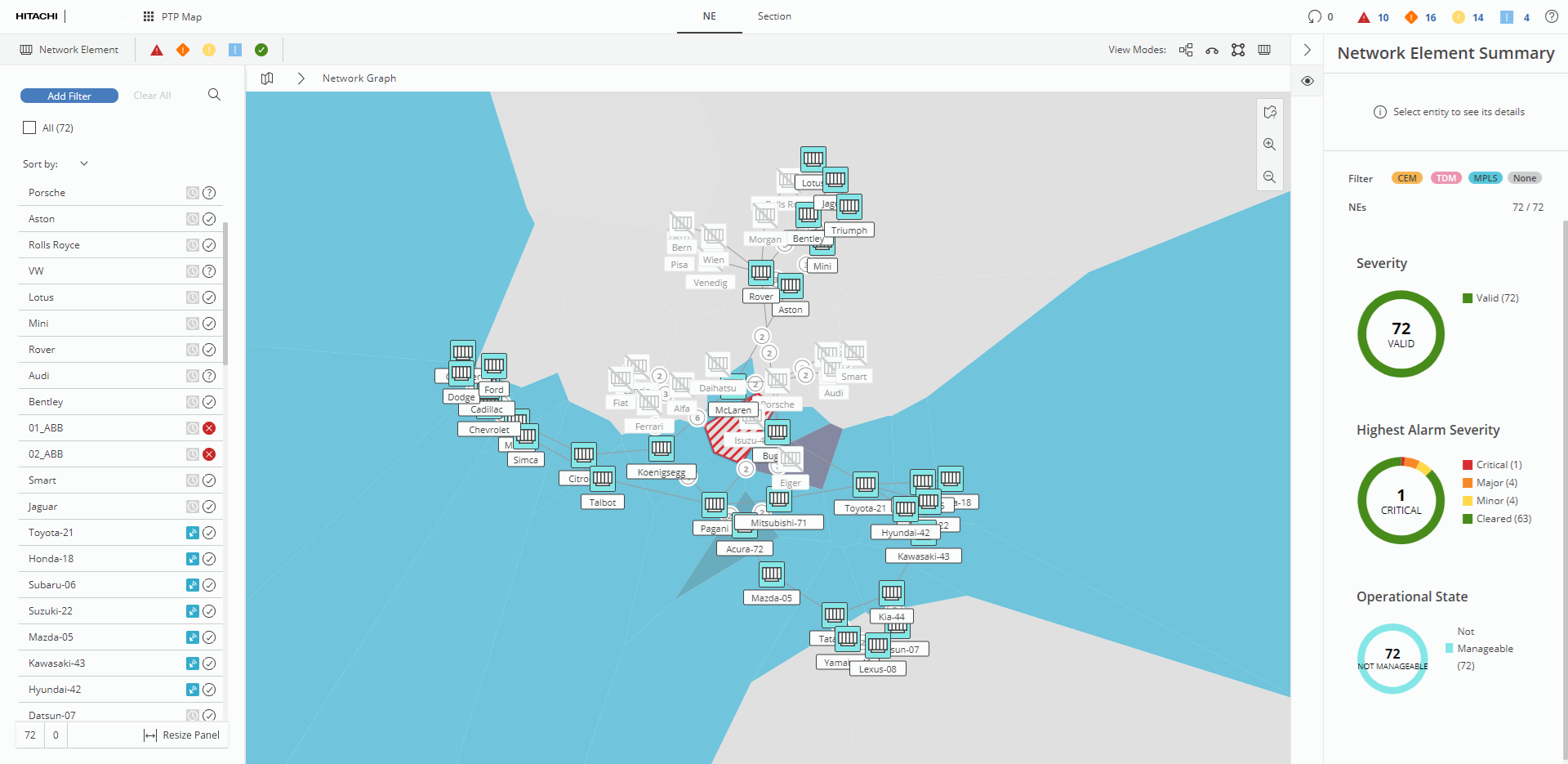Zoom out on the network map
1568x764 pixels.
click(x=1269, y=176)
